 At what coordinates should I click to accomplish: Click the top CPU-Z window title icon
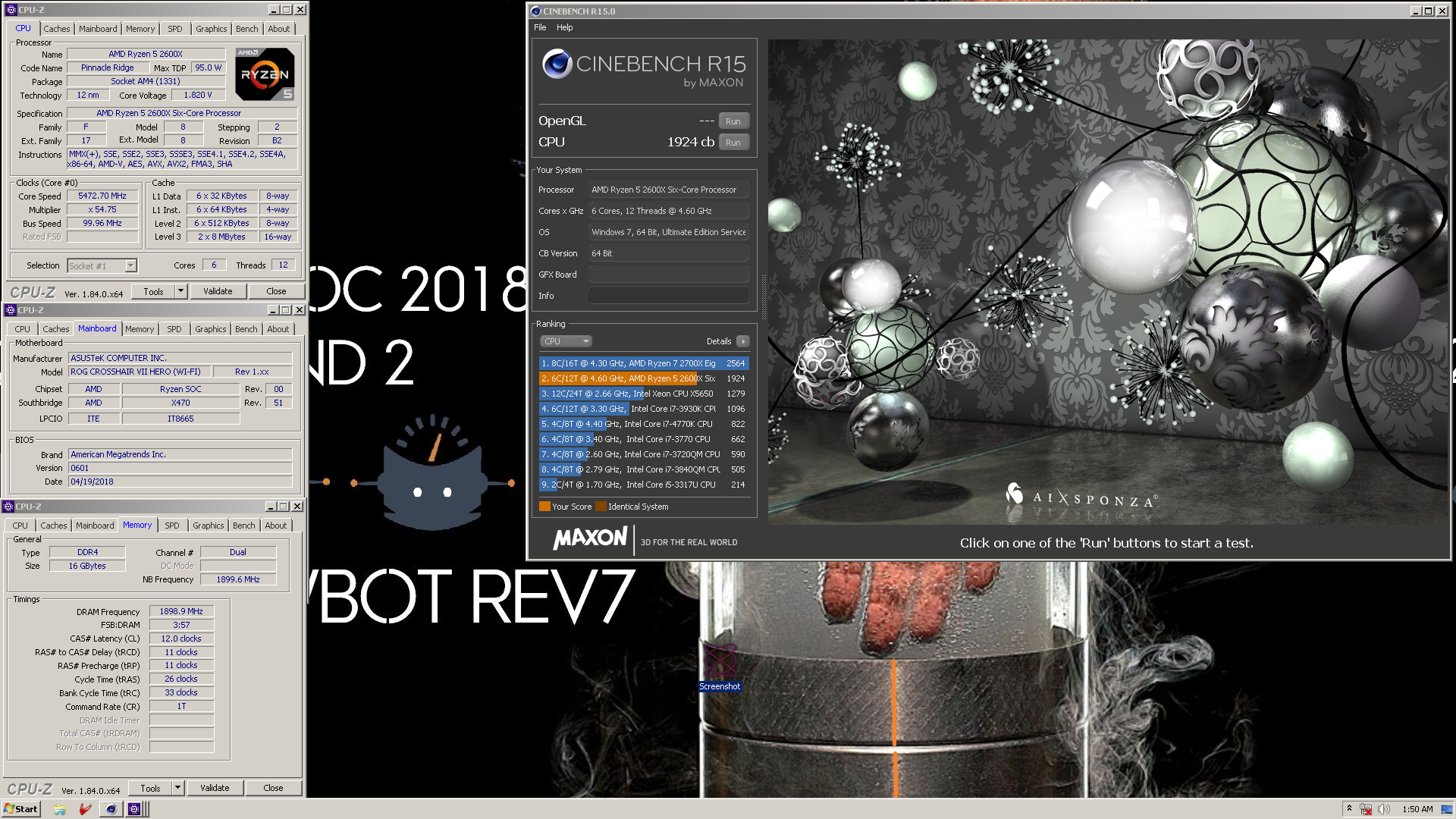11,10
